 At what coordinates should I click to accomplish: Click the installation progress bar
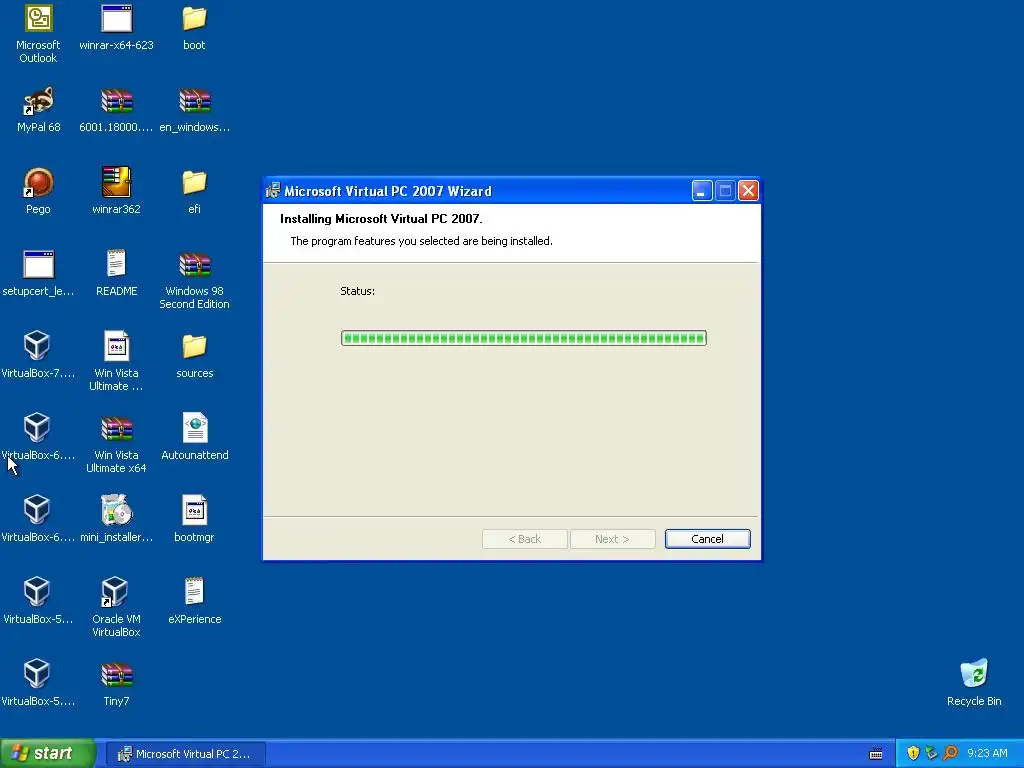(524, 338)
